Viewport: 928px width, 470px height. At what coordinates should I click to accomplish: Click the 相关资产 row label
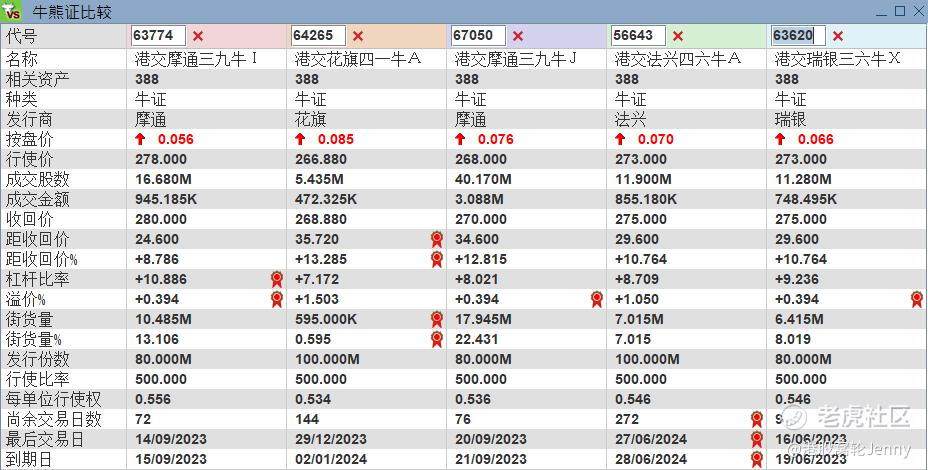37,79
